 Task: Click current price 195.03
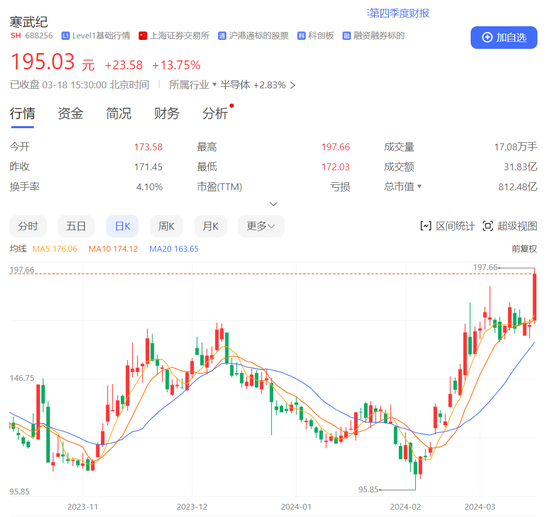(x=43, y=62)
